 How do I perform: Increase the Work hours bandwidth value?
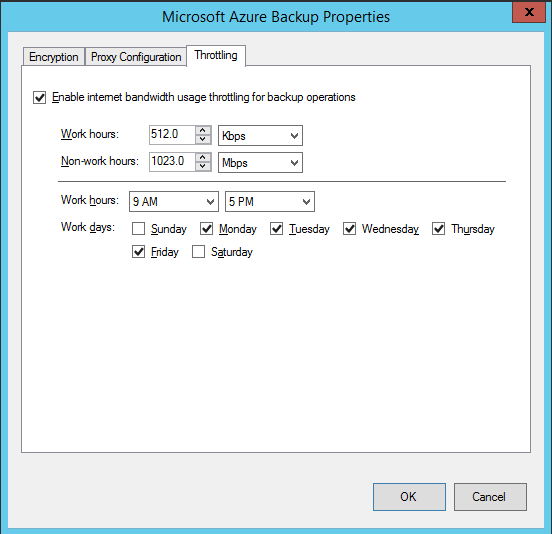click(202, 131)
